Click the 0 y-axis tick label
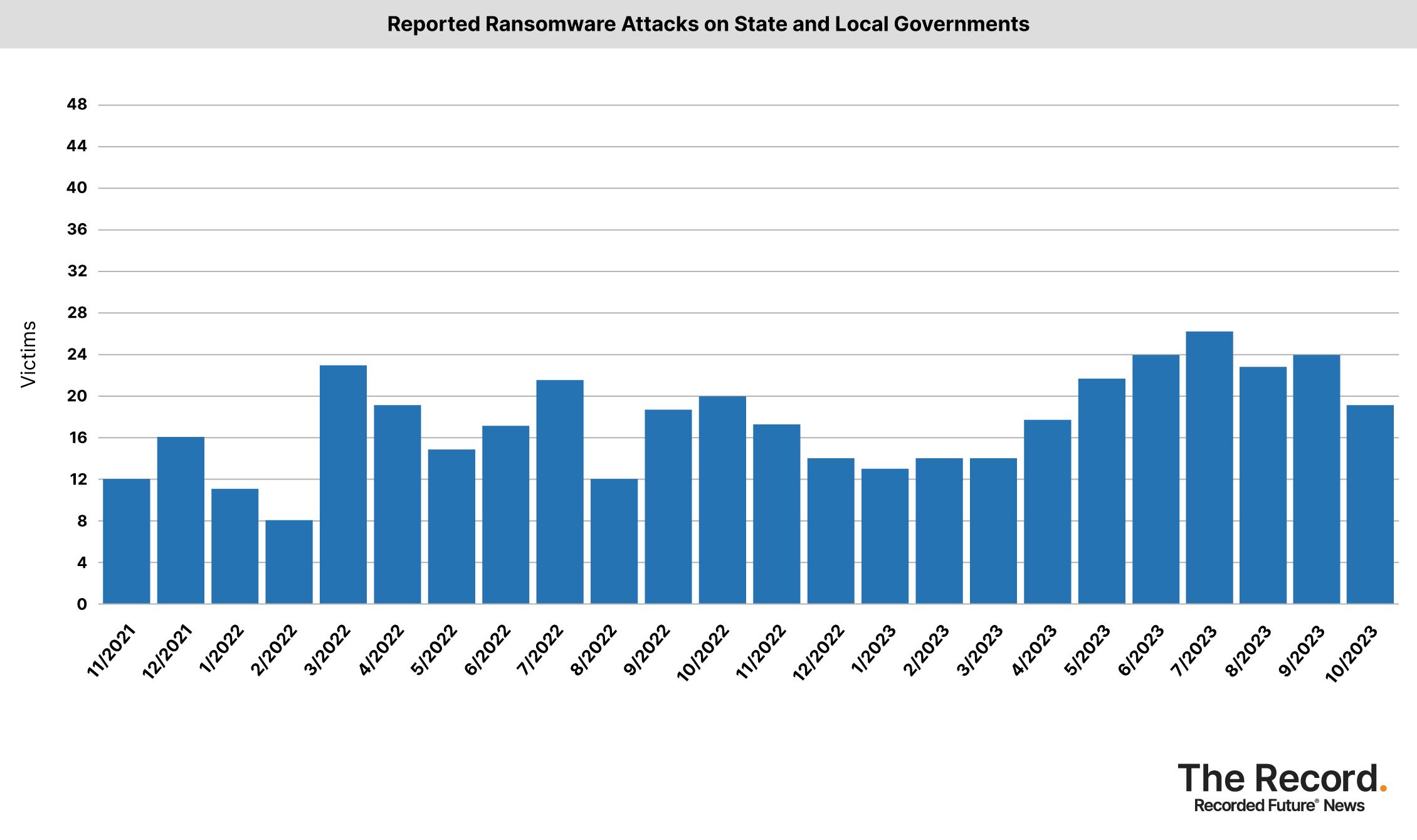1417x840 pixels. click(x=82, y=604)
